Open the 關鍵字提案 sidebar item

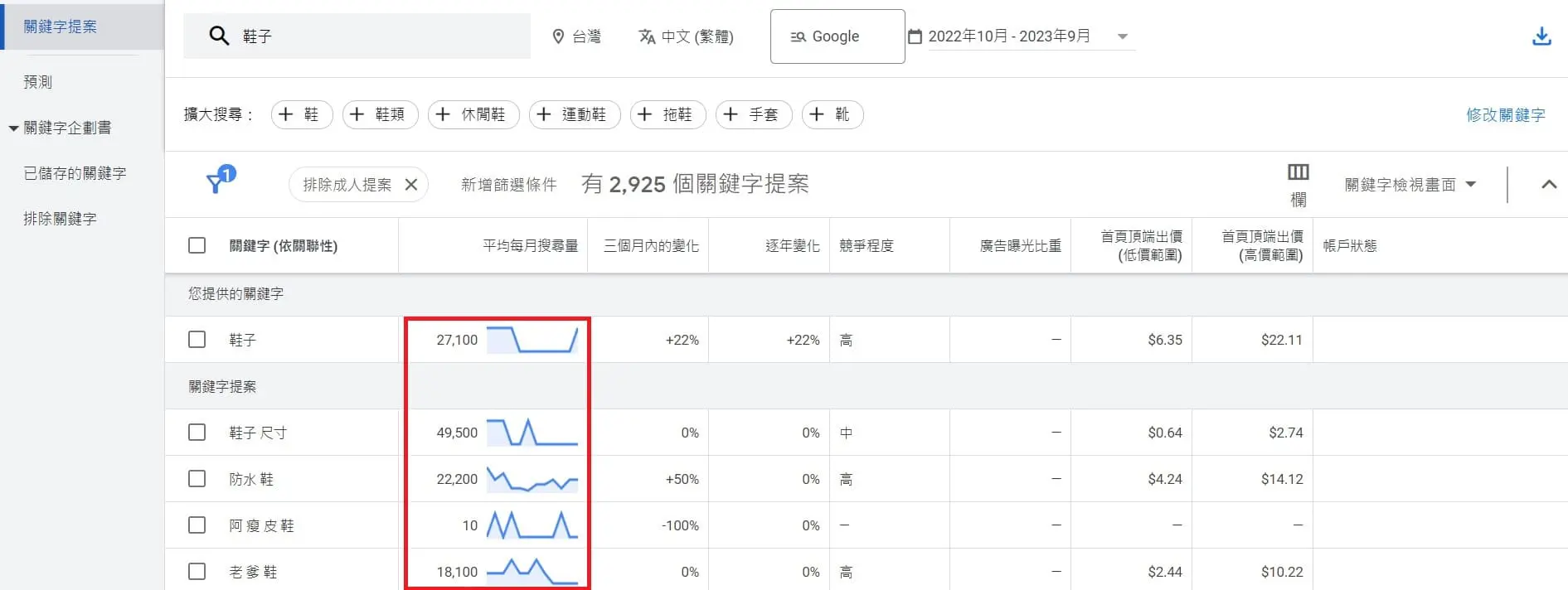coord(82,27)
